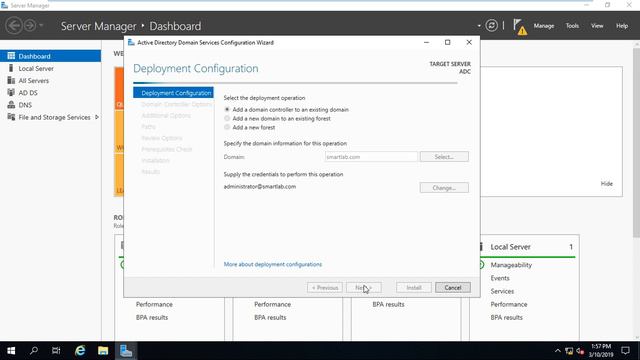This screenshot has height=360, width=640.
Task: Open the Windows Start menu
Action: pyautogui.click(x=11, y=351)
